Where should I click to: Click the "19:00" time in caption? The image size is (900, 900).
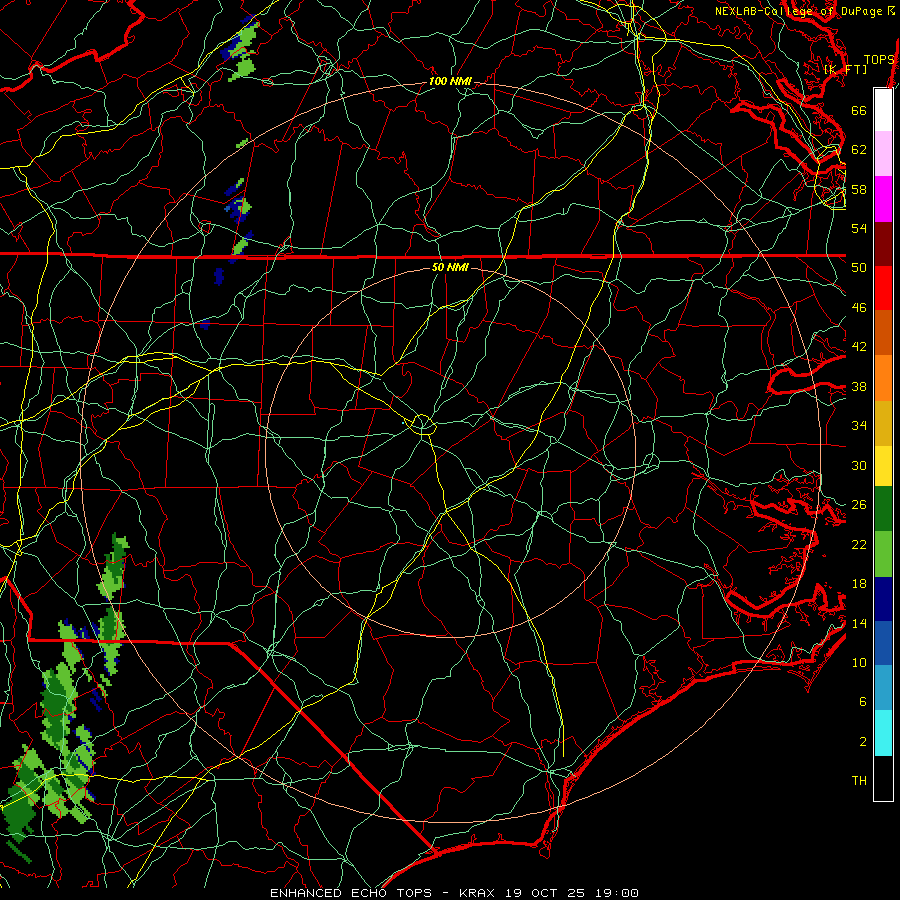point(617,893)
